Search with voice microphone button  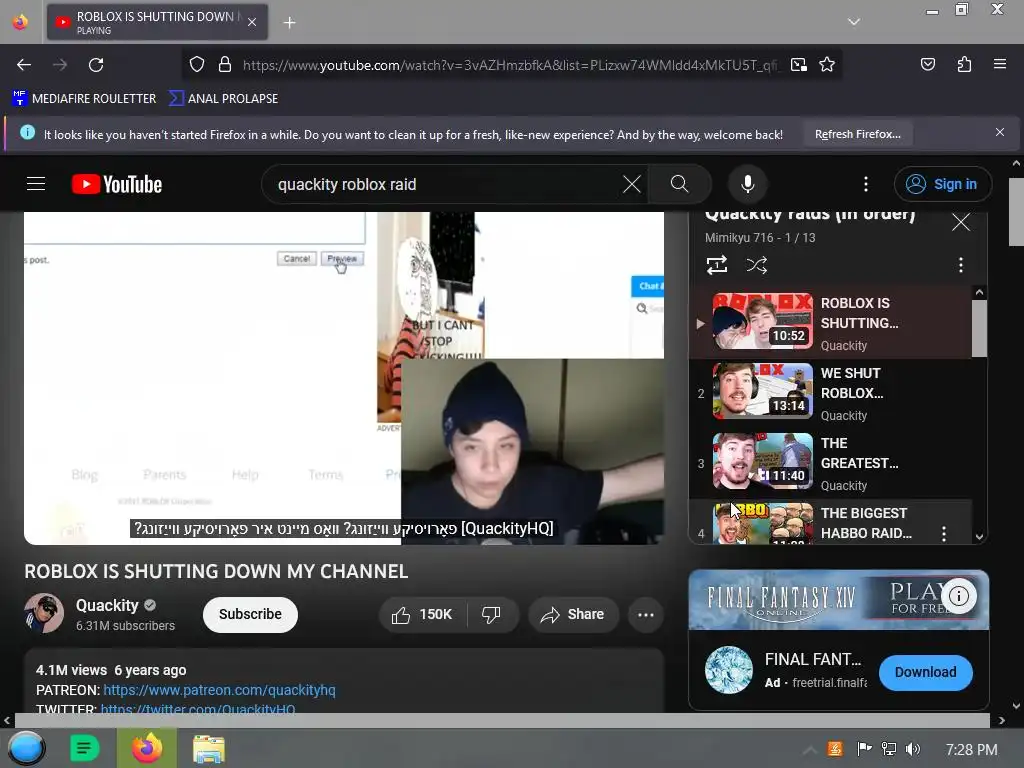tap(748, 184)
